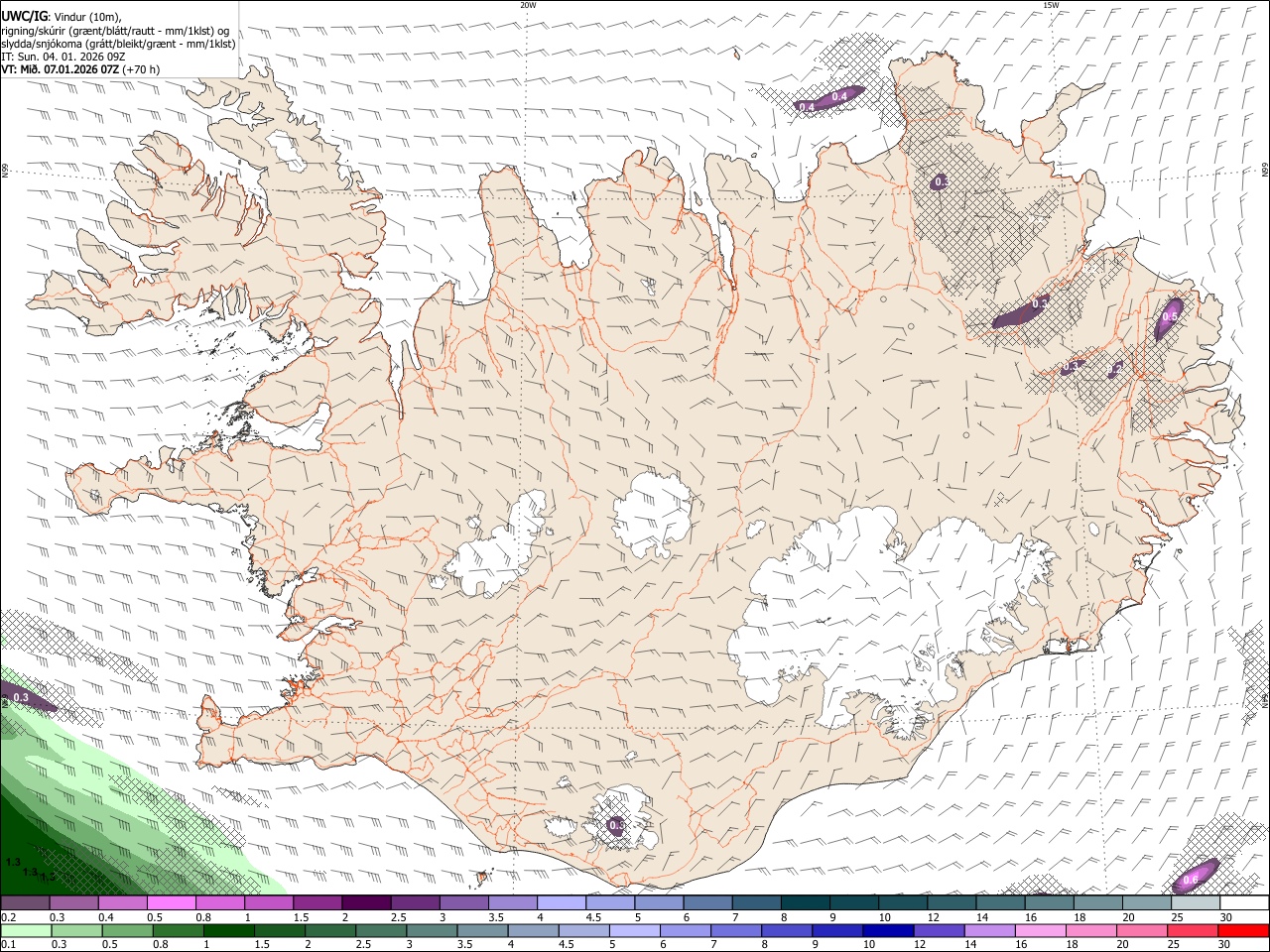Screen dimensions: 1270x952
Task: Click the 0.6 precipitation label in the southeast sea
Action: coord(1191,880)
